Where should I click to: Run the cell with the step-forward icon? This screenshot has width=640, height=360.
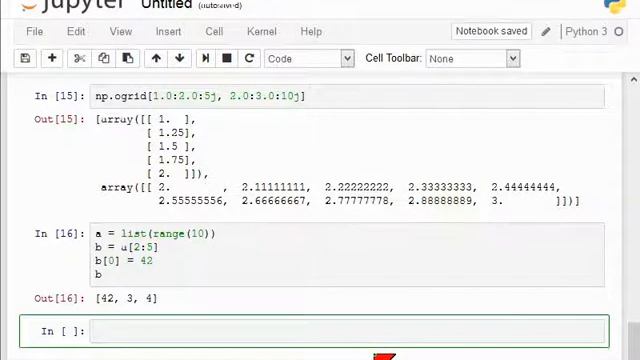[x=206, y=58]
